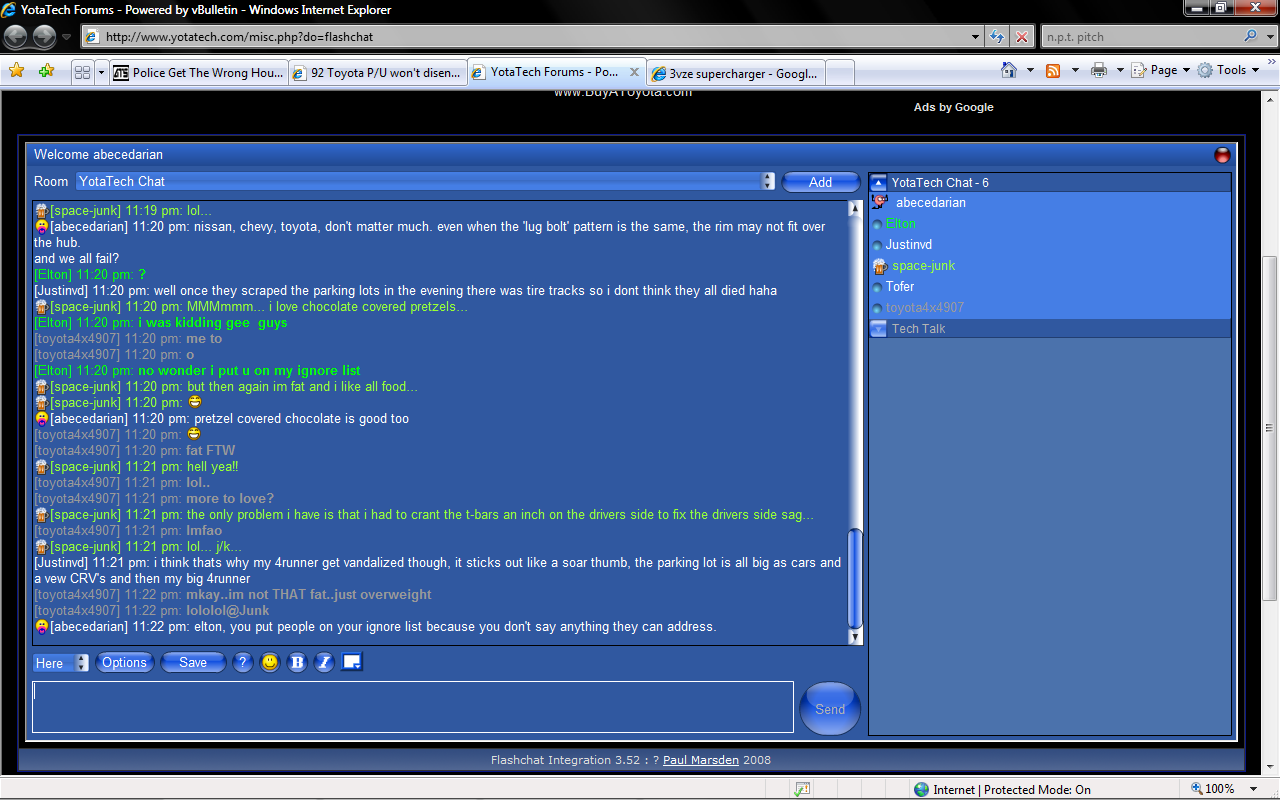Close the YotaTech Forums tab
1280x800 pixels.
point(634,72)
